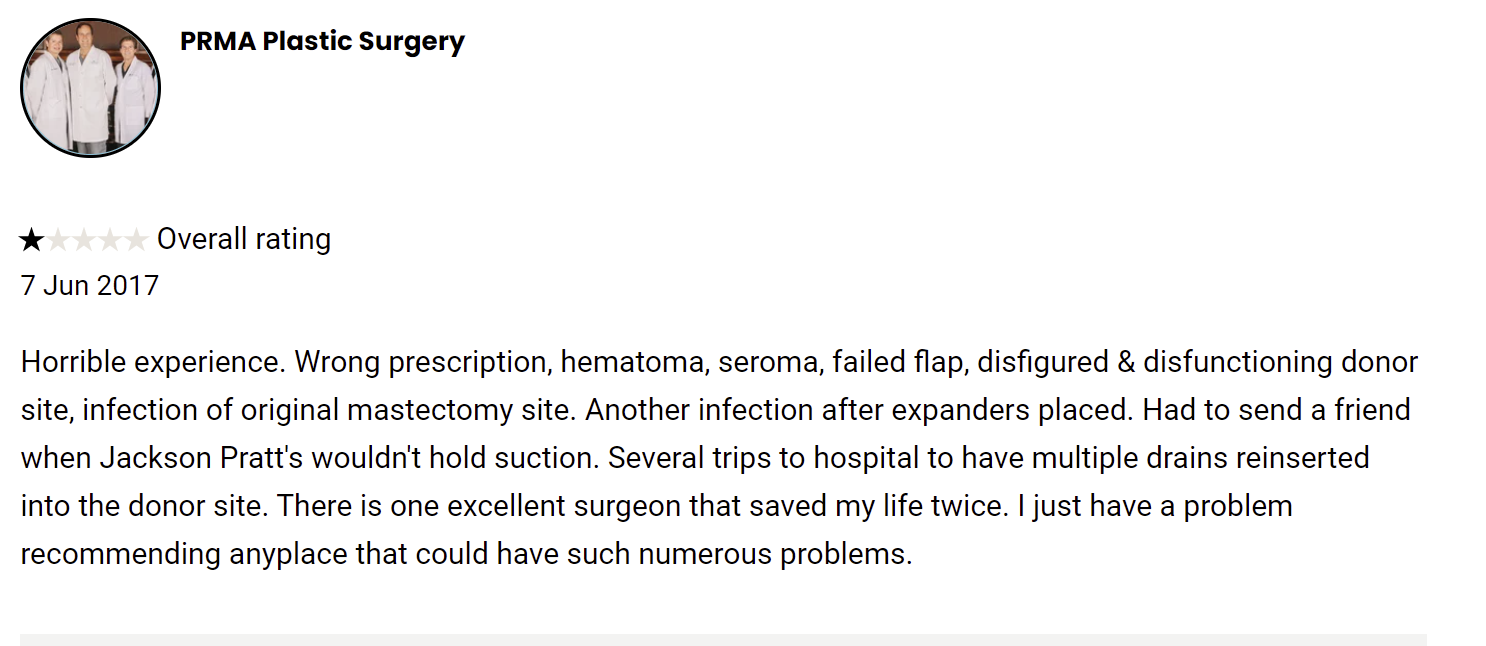Click the word anyplace in last line
This screenshot has width=1486, height=646.
pyautogui.click(x=289, y=554)
